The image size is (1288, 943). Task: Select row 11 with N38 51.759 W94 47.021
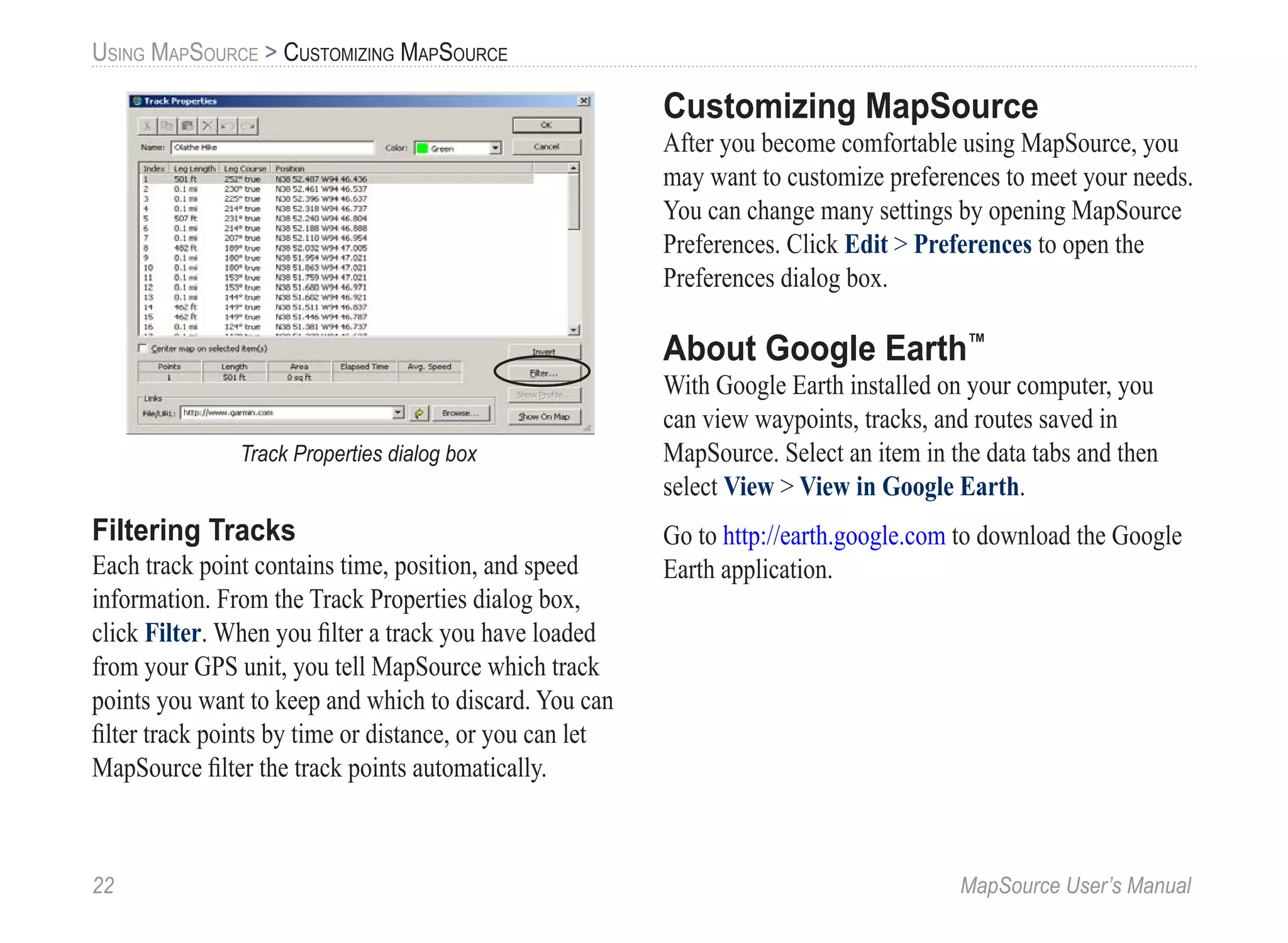point(336,277)
